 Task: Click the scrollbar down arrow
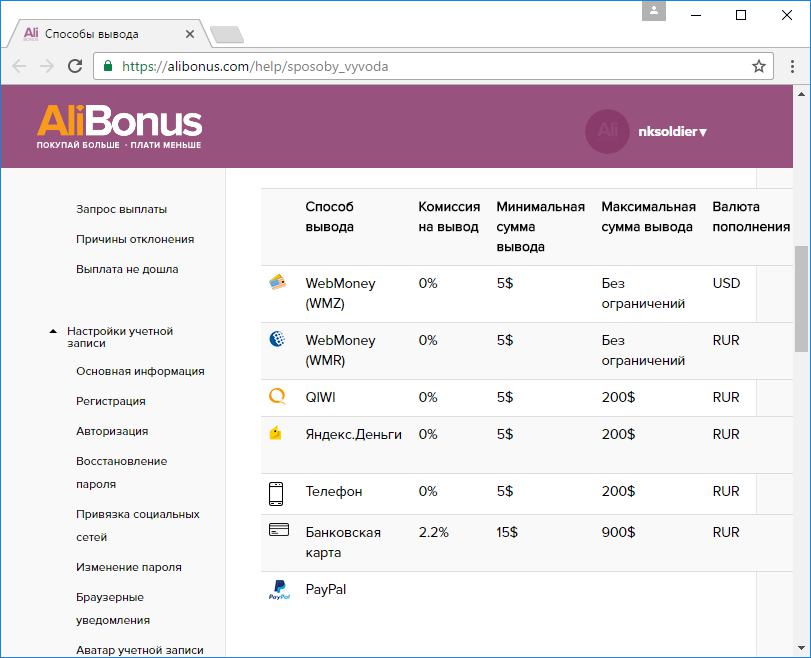click(x=801, y=648)
